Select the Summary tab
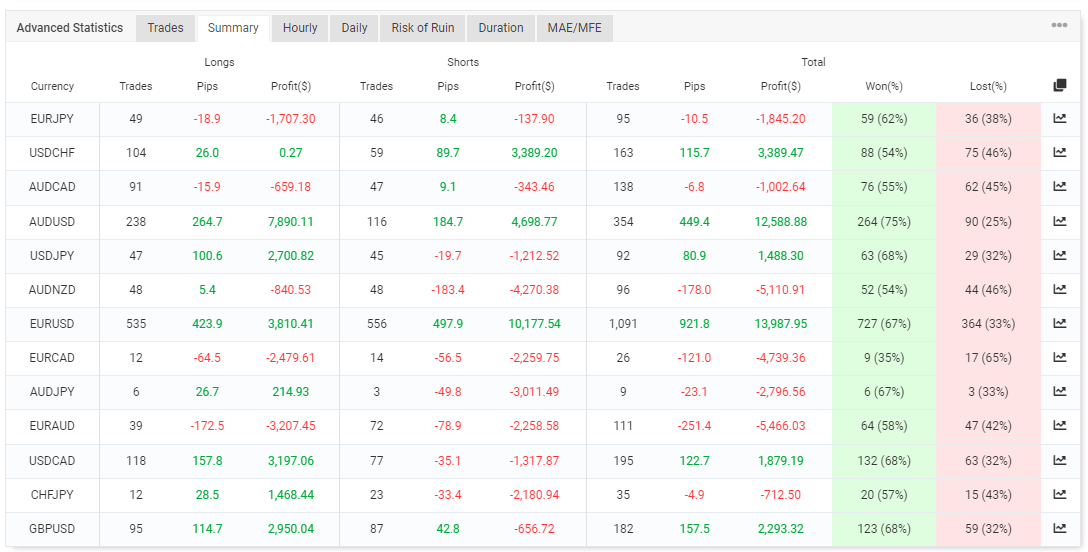Image resolution: width=1088 pixels, height=552 pixels. [233, 28]
